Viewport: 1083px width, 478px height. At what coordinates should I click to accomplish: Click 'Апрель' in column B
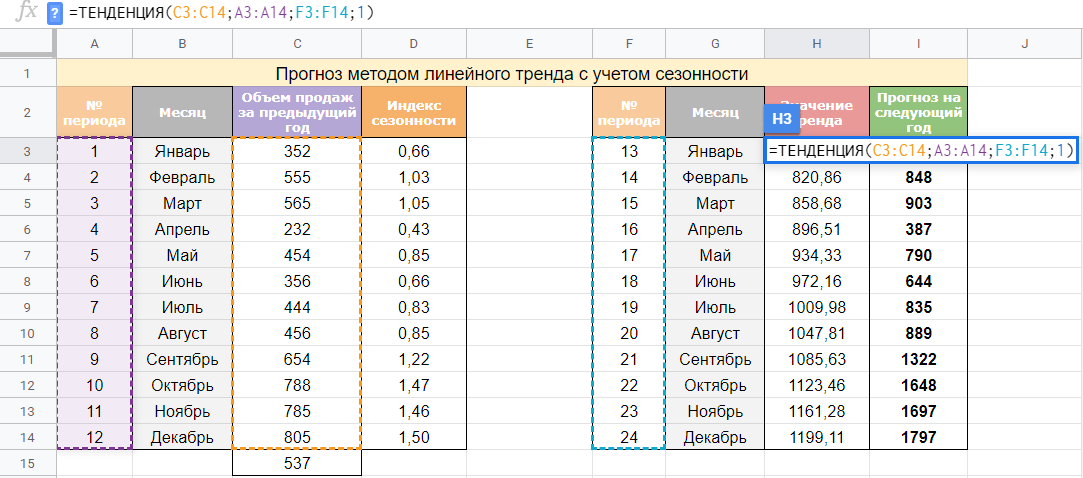tap(182, 229)
